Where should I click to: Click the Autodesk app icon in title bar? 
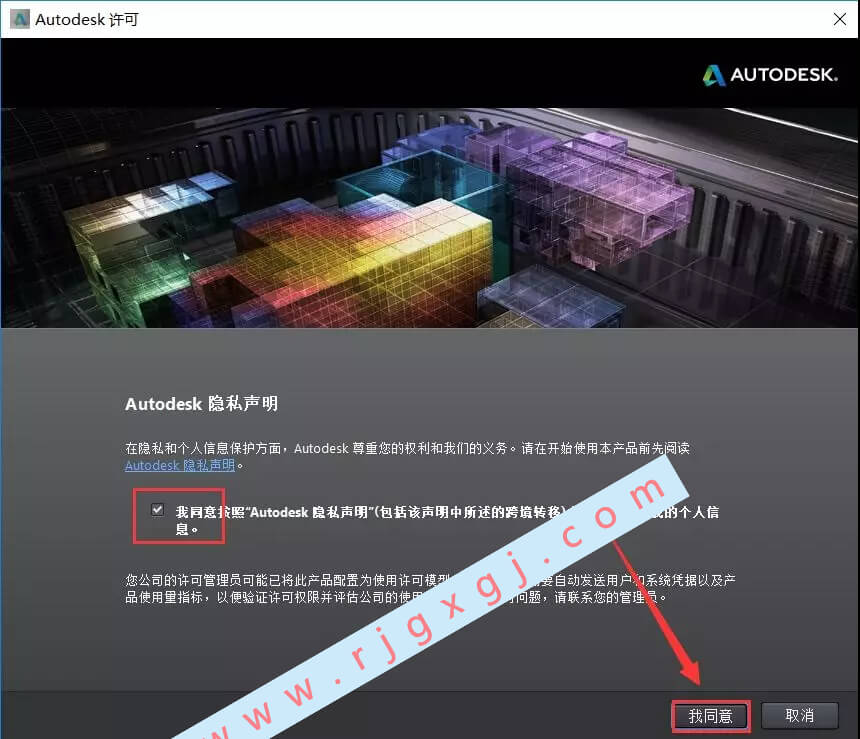pos(20,19)
